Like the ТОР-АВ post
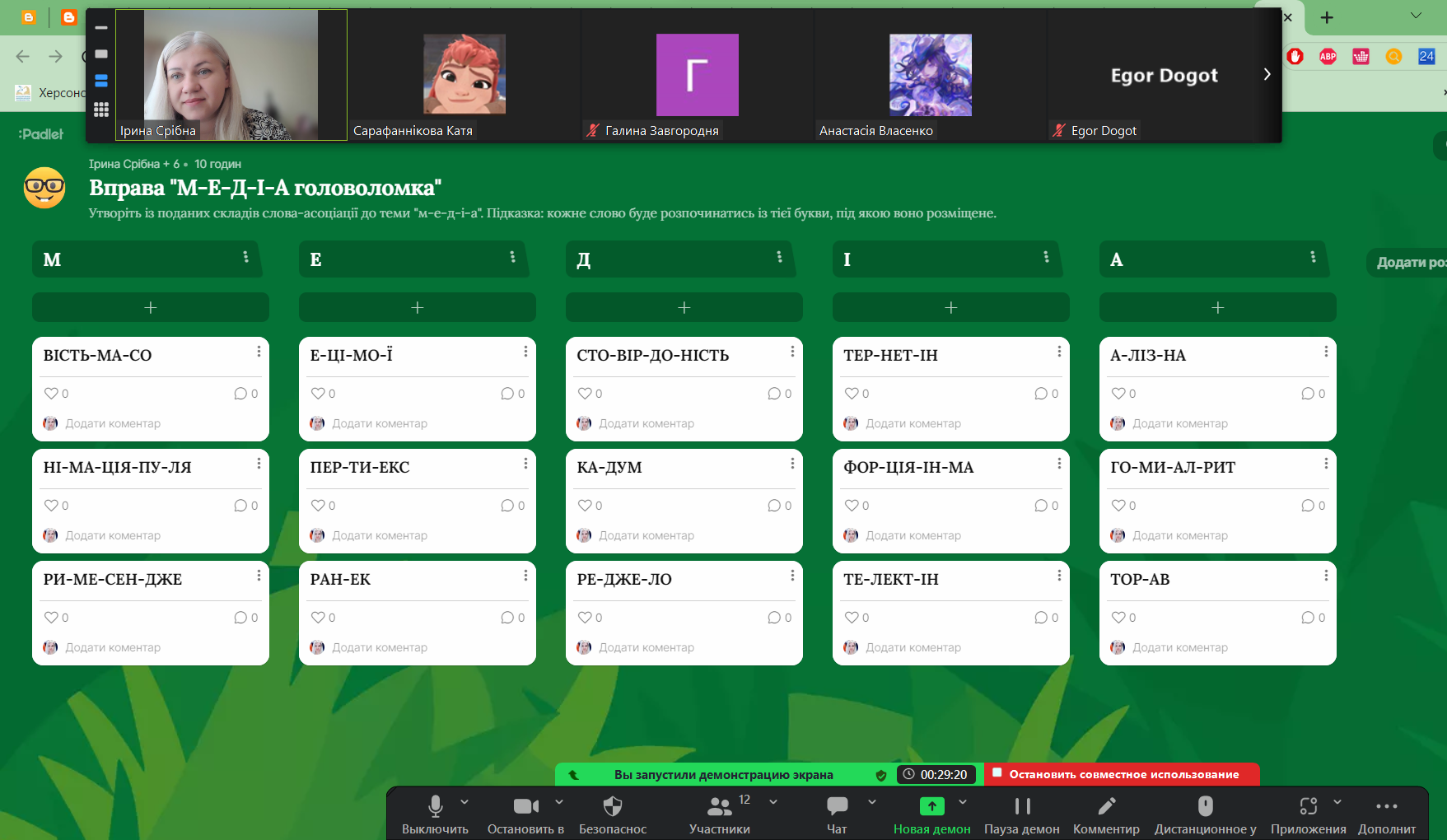Image resolution: width=1447 pixels, height=840 pixels. [1118, 618]
